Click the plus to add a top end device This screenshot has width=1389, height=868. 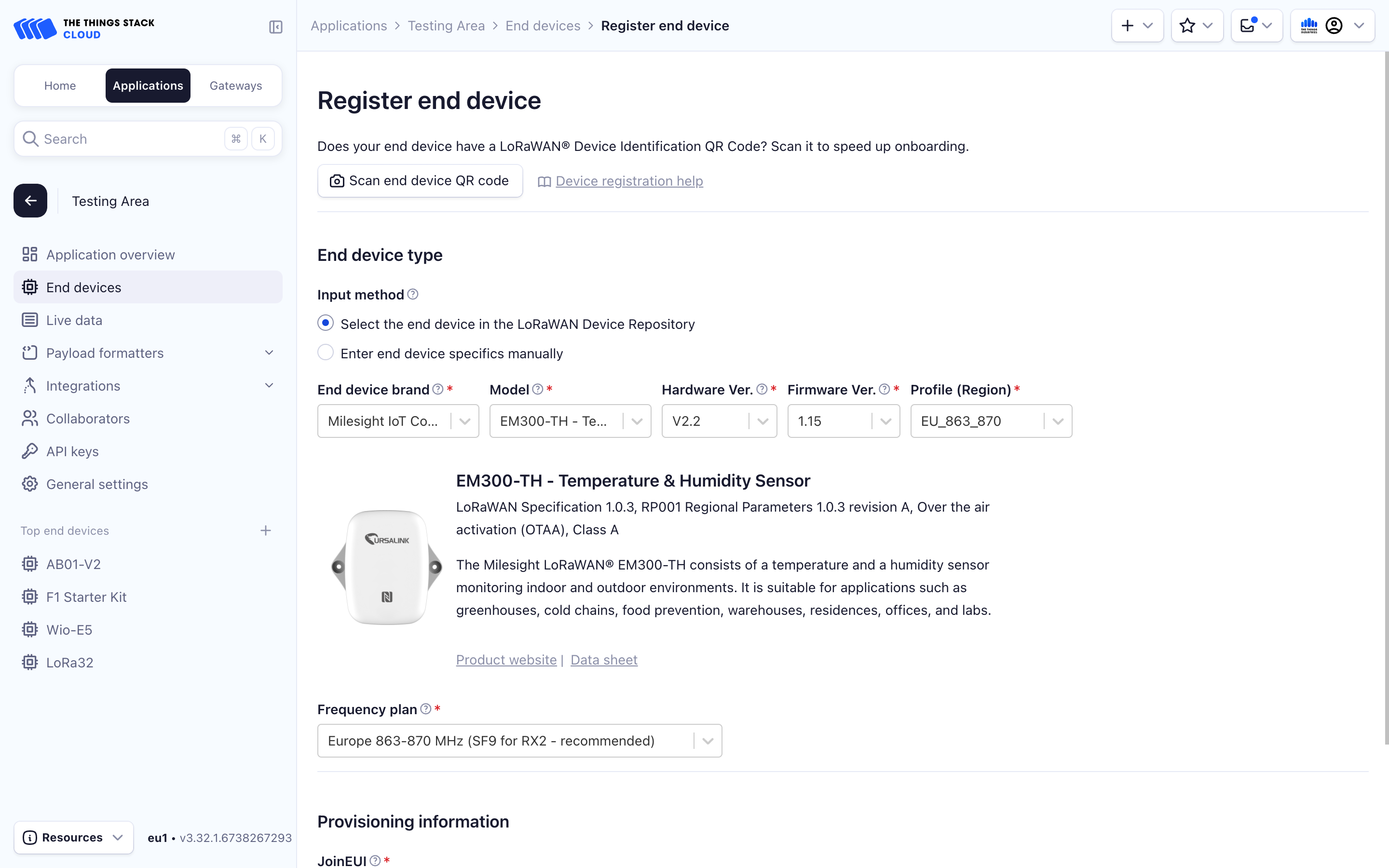(266, 530)
